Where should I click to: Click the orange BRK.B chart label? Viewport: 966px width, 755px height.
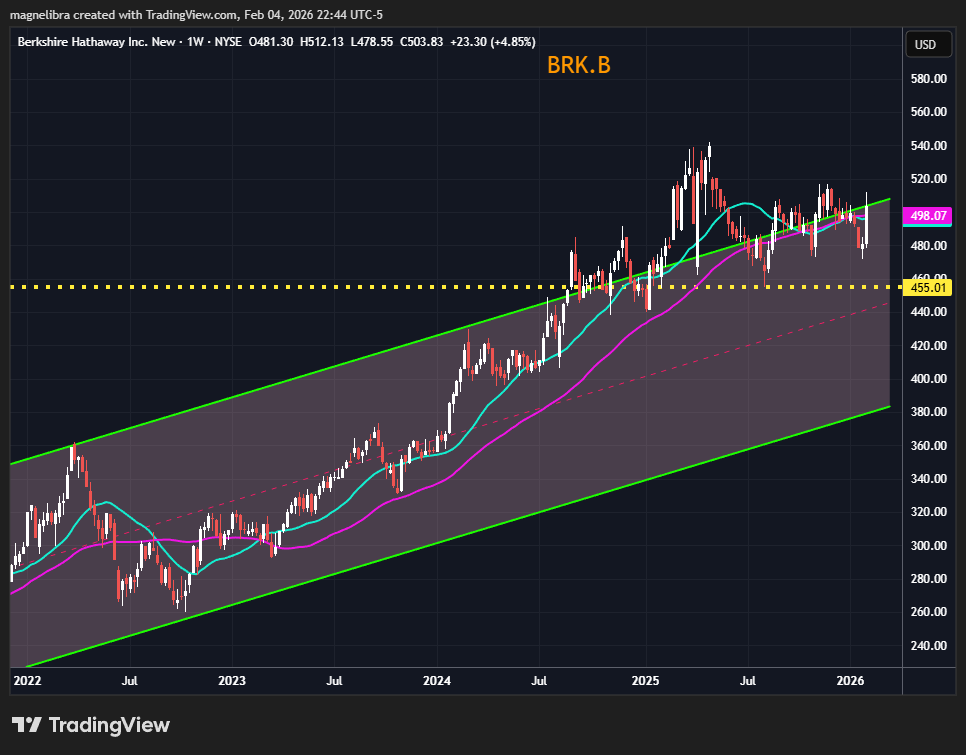tap(578, 65)
